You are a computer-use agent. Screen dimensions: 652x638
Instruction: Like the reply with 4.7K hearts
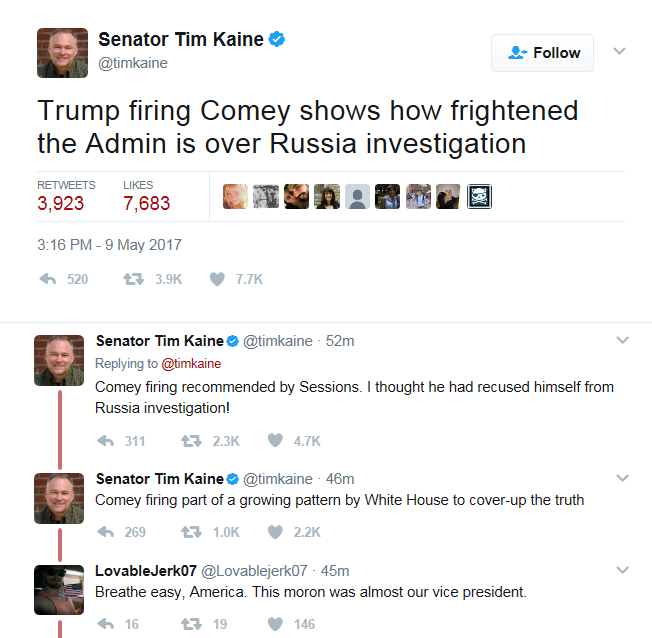click(275, 440)
